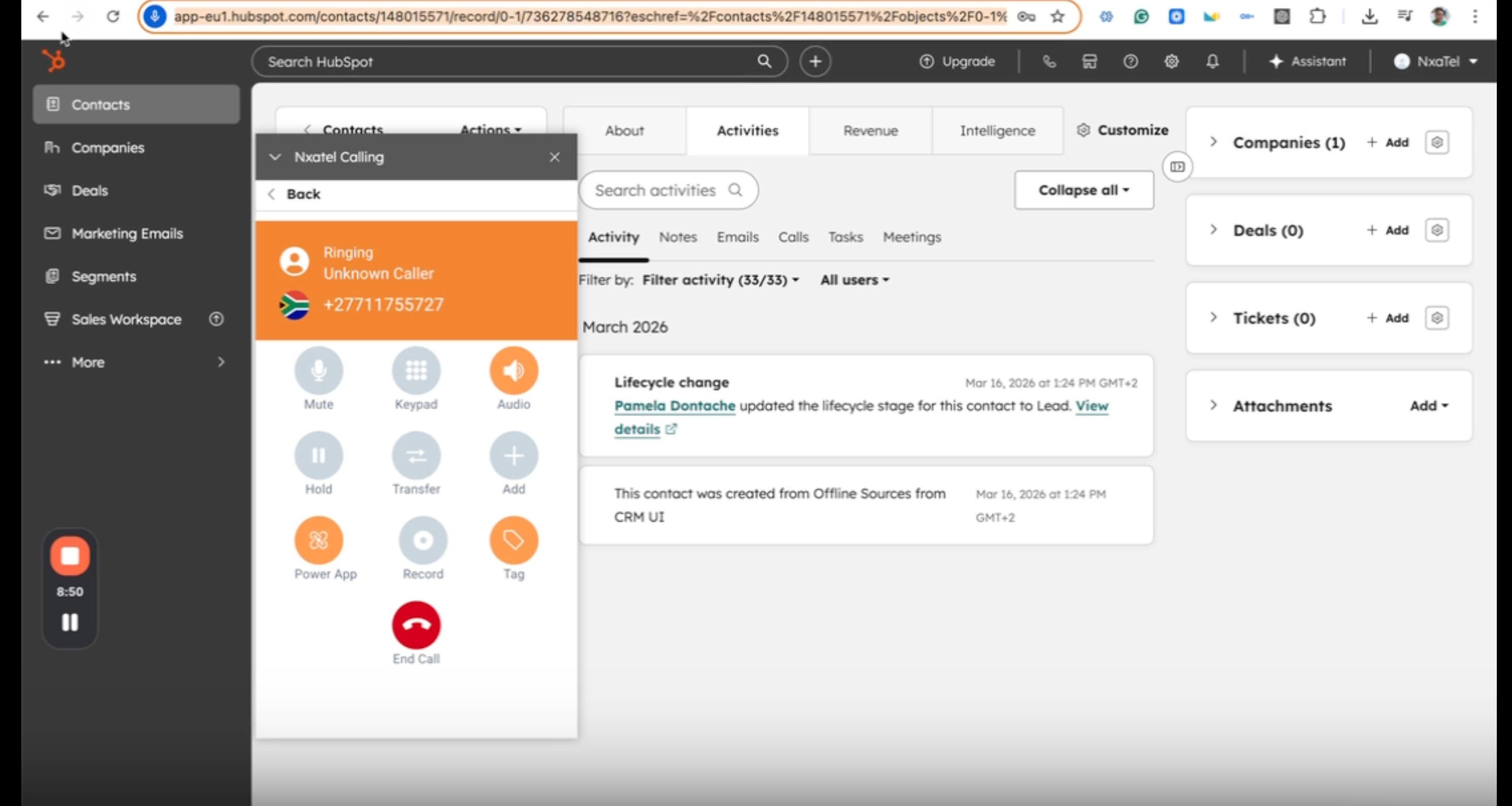Select the Notes activity filter tab
The width and height of the screenshot is (1512, 806).
pyautogui.click(x=678, y=237)
